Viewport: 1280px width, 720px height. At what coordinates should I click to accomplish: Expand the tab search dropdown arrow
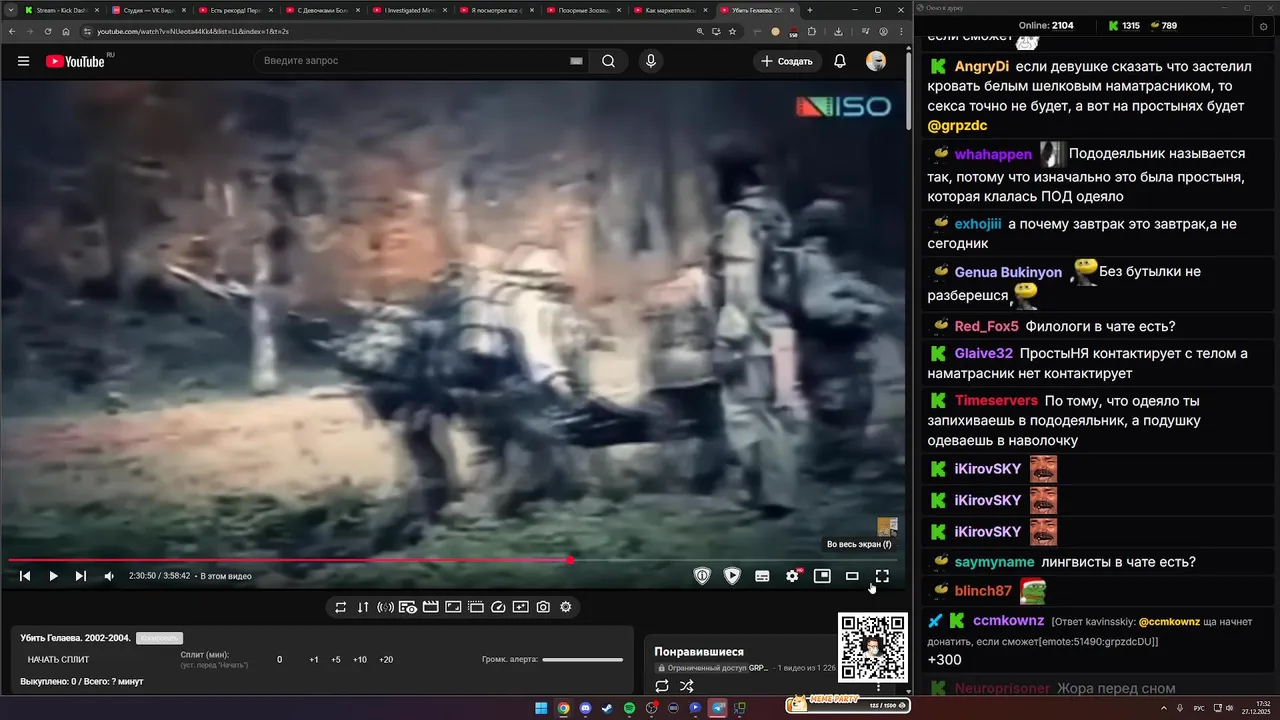click(x=10, y=10)
